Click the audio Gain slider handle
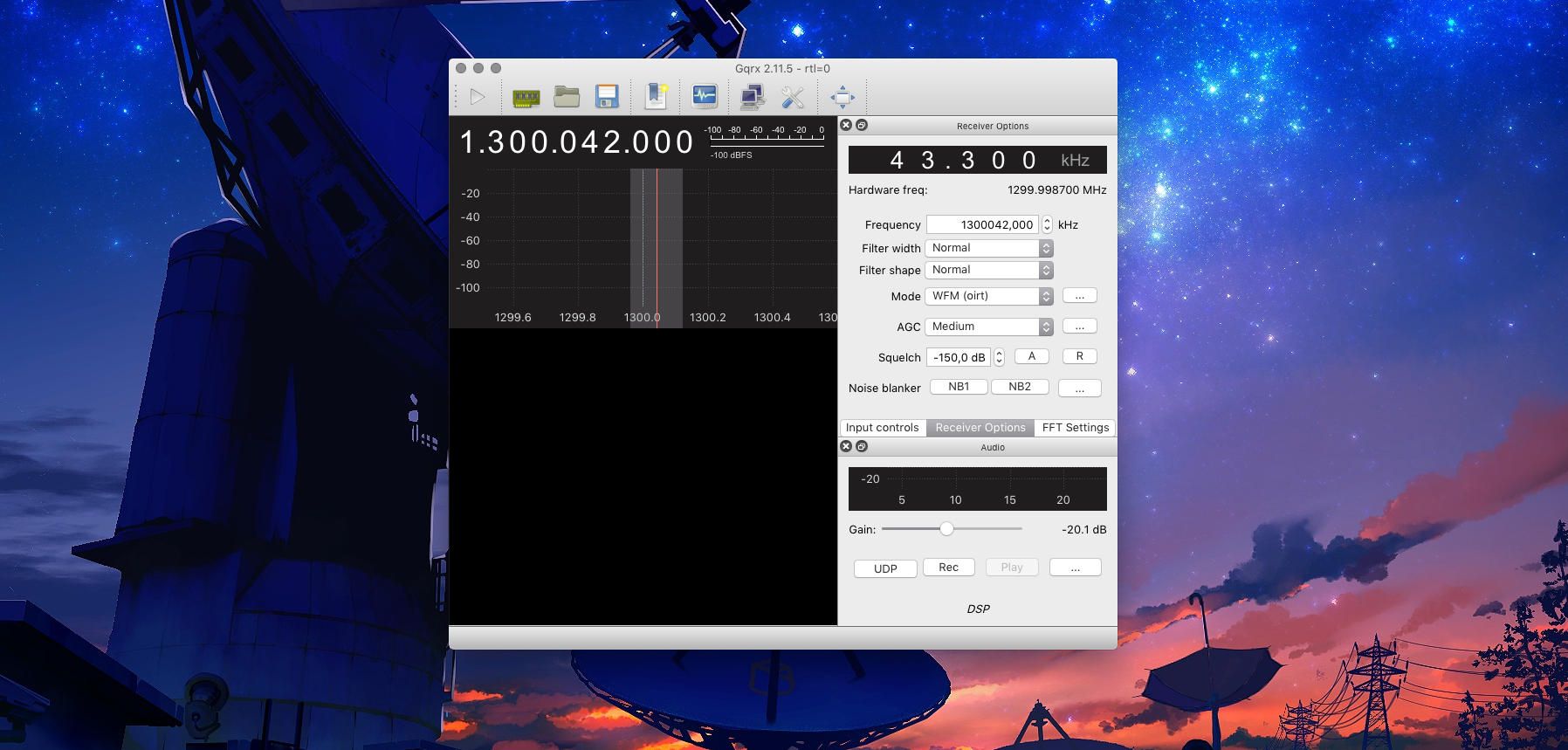This screenshot has height=750, width=1568. pyautogui.click(x=946, y=528)
